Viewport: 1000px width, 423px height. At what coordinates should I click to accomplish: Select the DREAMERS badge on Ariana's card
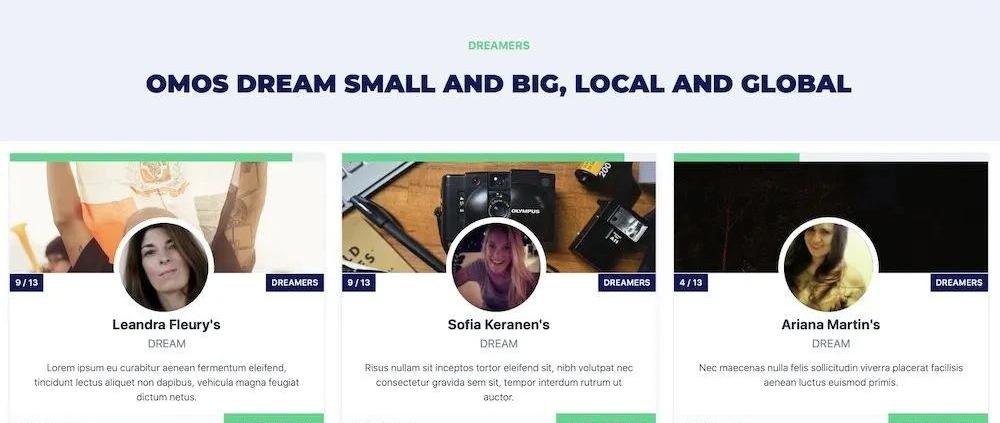(959, 283)
